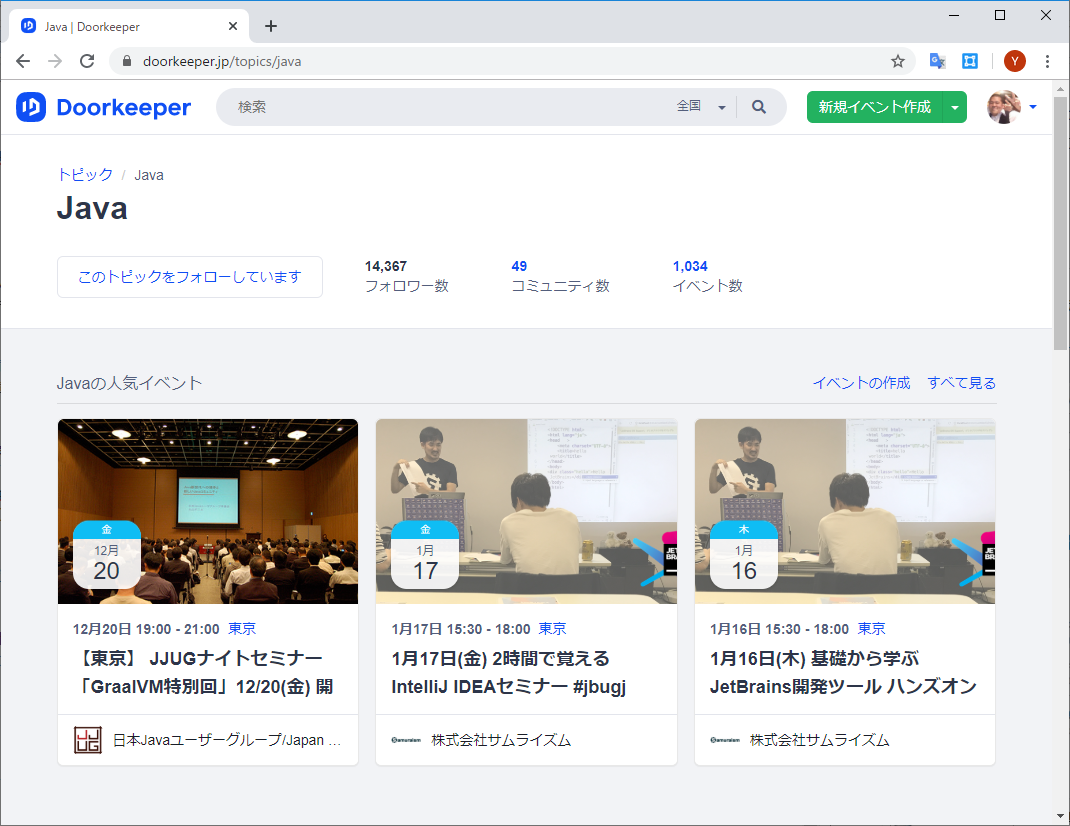
Task: Close the Java | Doorkeeper tab
Action: (233, 26)
